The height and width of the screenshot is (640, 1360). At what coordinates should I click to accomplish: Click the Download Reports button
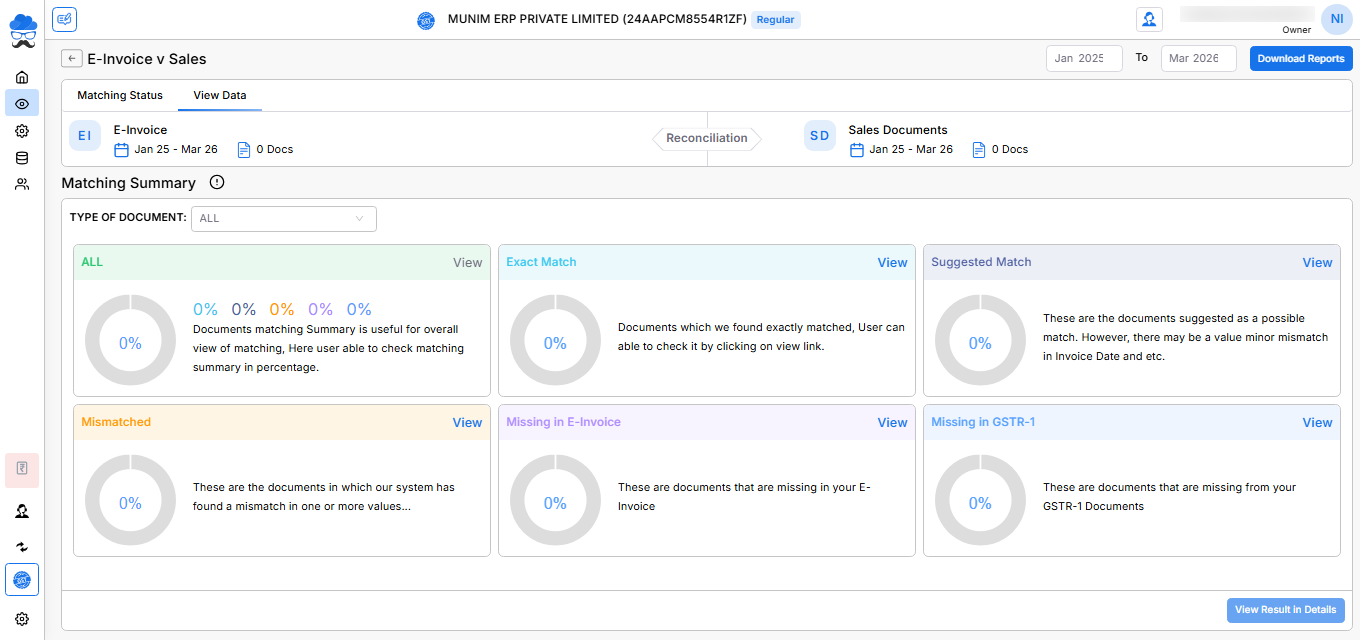pyautogui.click(x=1300, y=59)
